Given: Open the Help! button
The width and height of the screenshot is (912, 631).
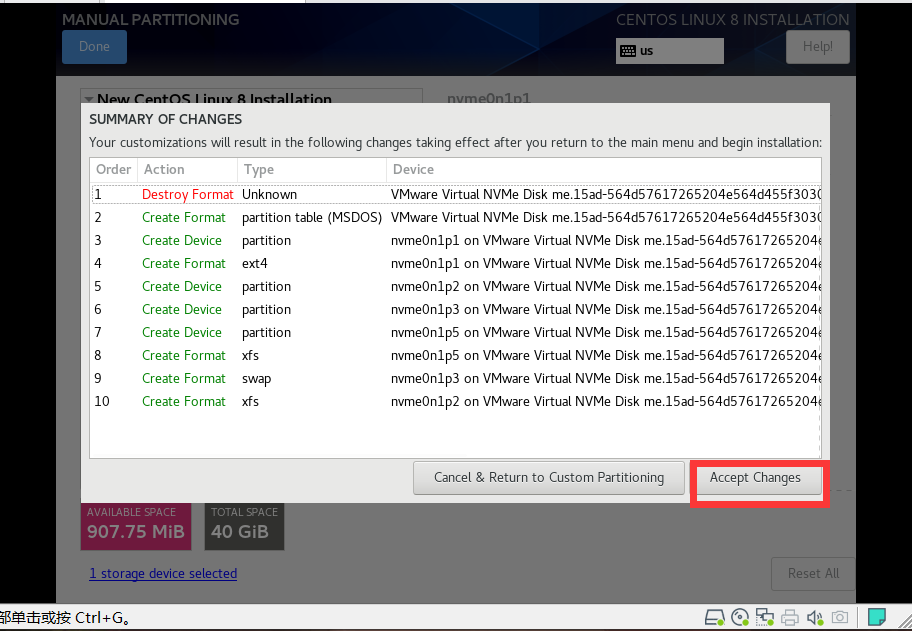Looking at the screenshot, I should 817,47.
